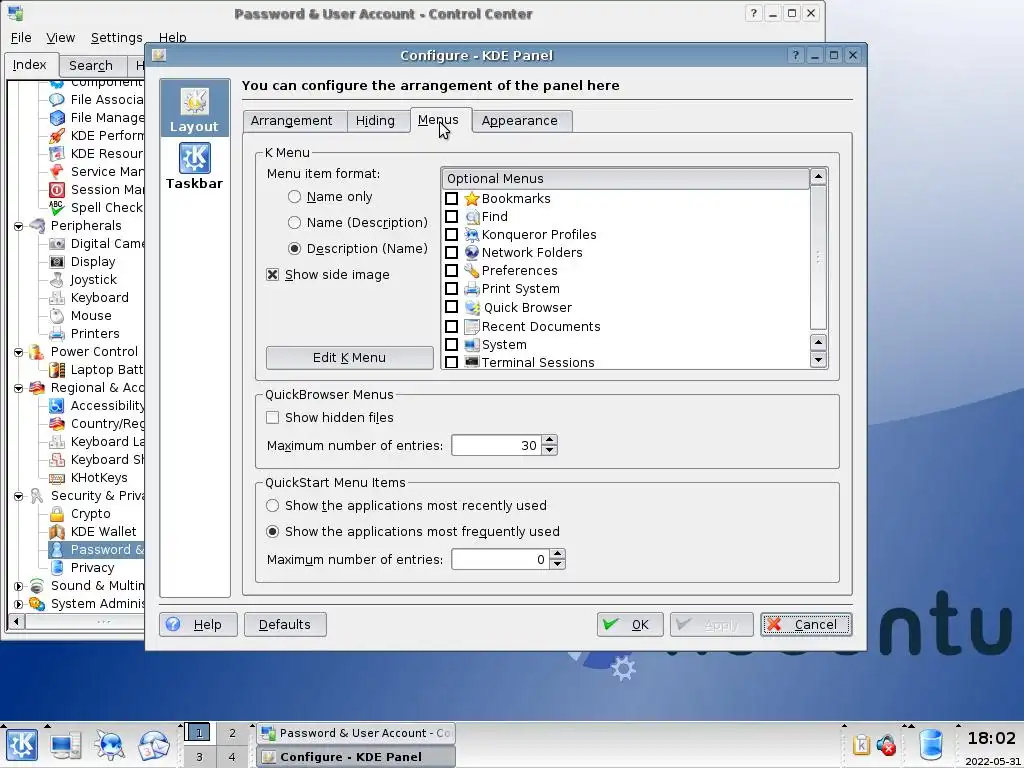Switch to the Arrangement tab

pos(291,121)
